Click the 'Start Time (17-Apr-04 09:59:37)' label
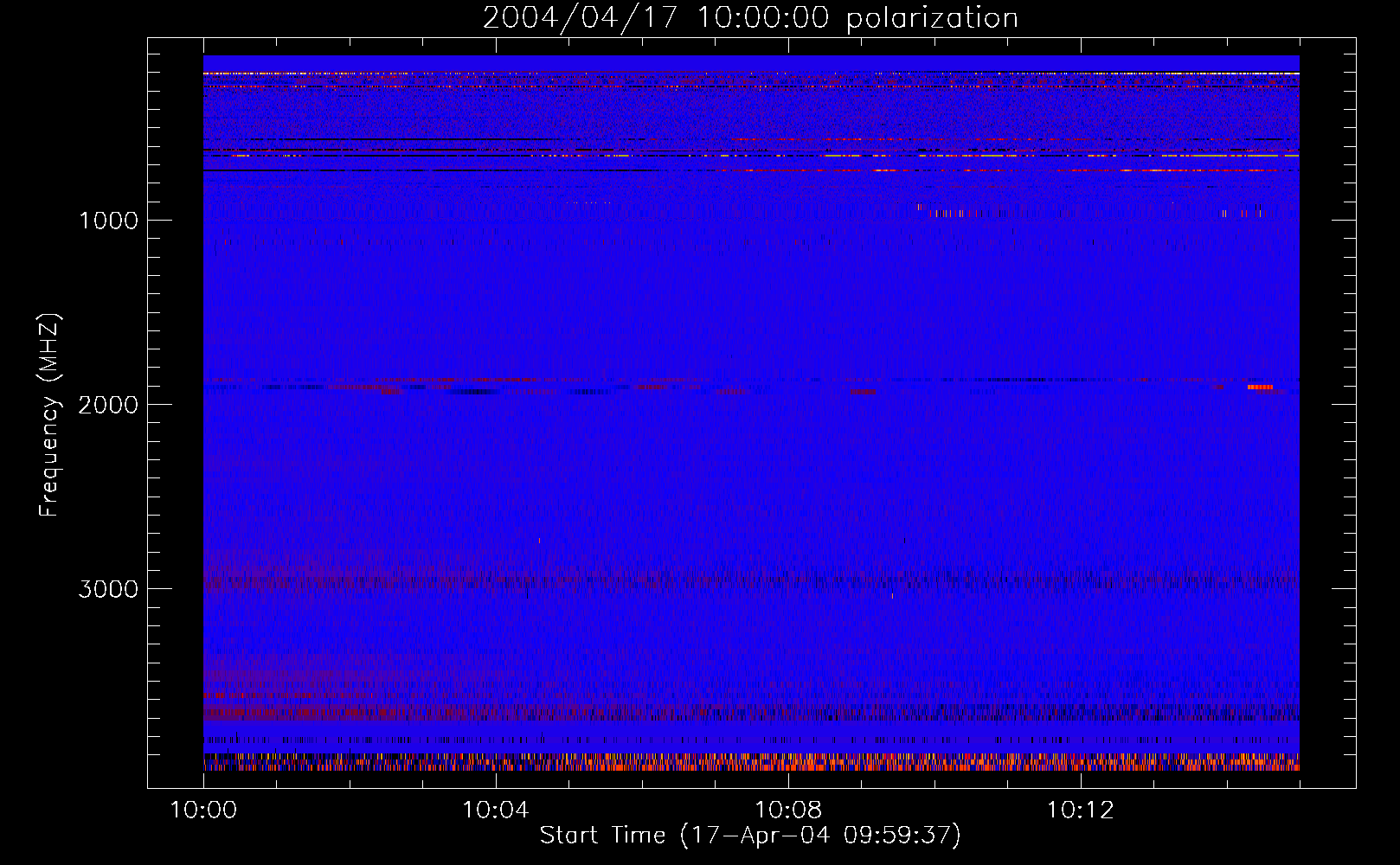1400x865 pixels. point(750,835)
